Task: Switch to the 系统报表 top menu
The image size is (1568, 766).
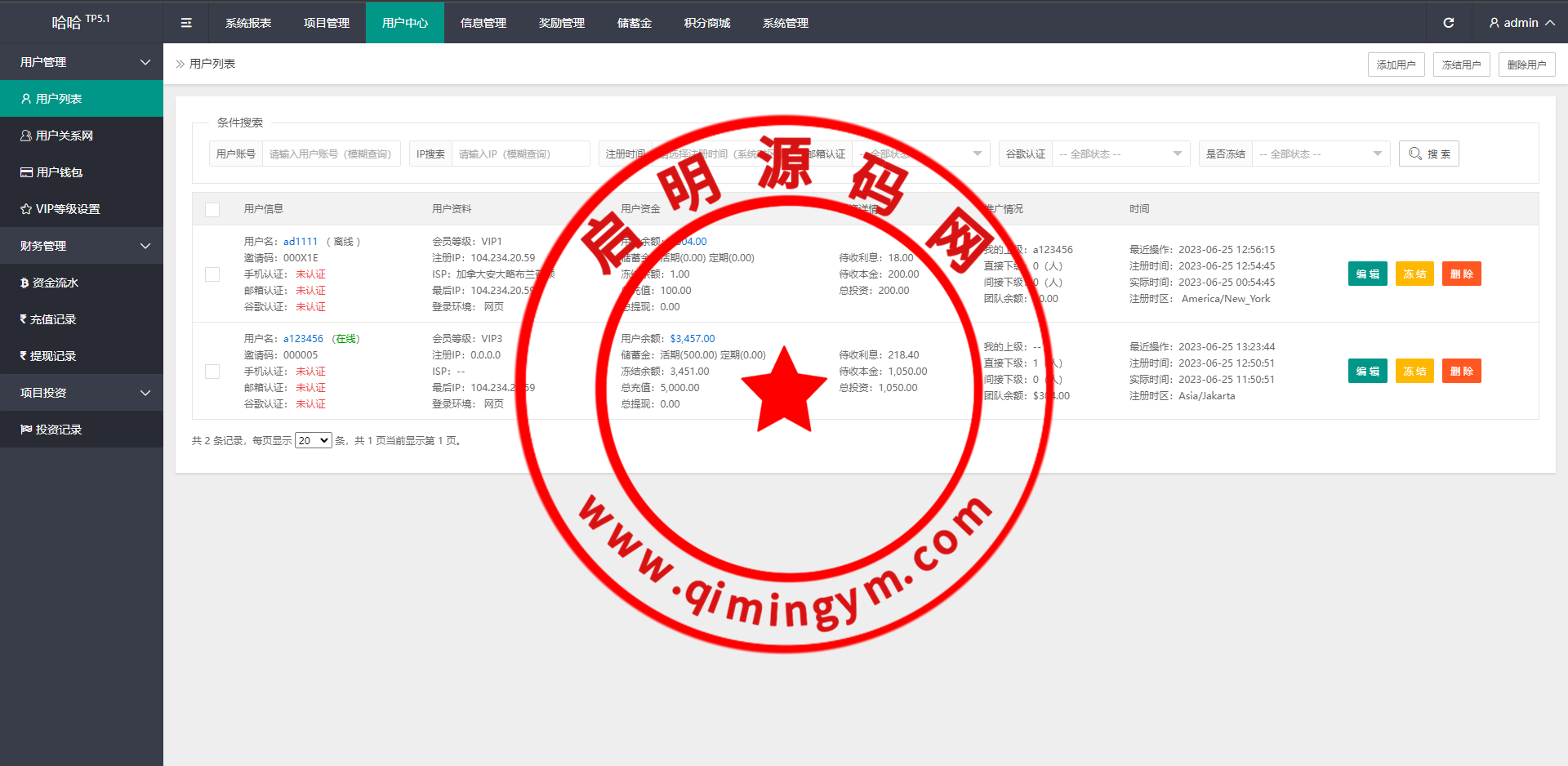Action: click(248, 23)
